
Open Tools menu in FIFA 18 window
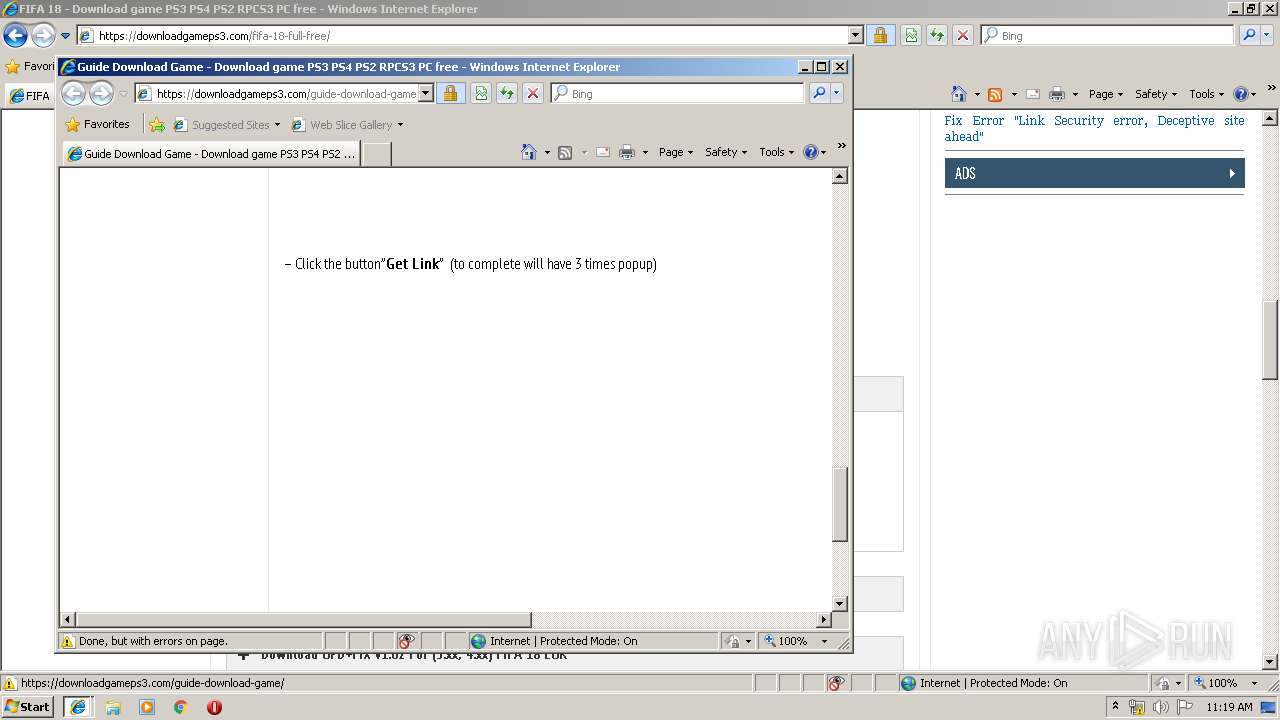1206,94
